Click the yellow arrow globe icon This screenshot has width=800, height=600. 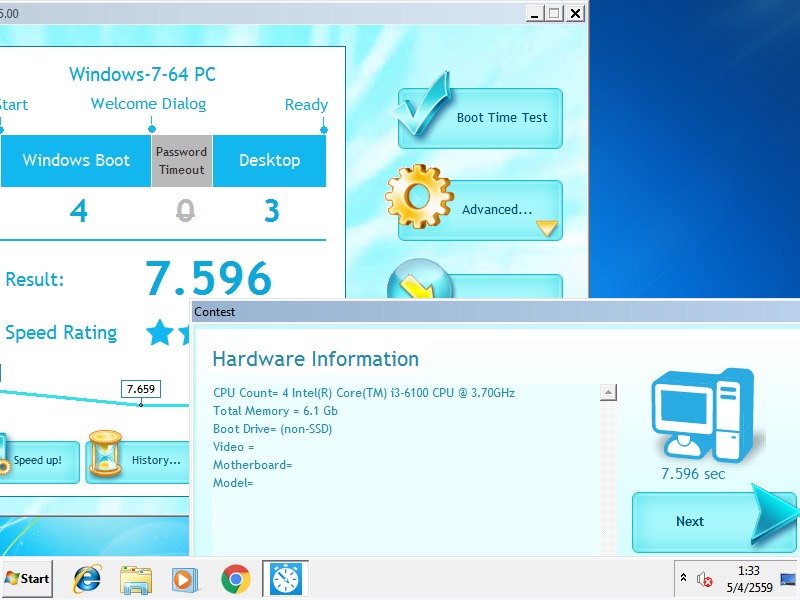click(419, 279)
